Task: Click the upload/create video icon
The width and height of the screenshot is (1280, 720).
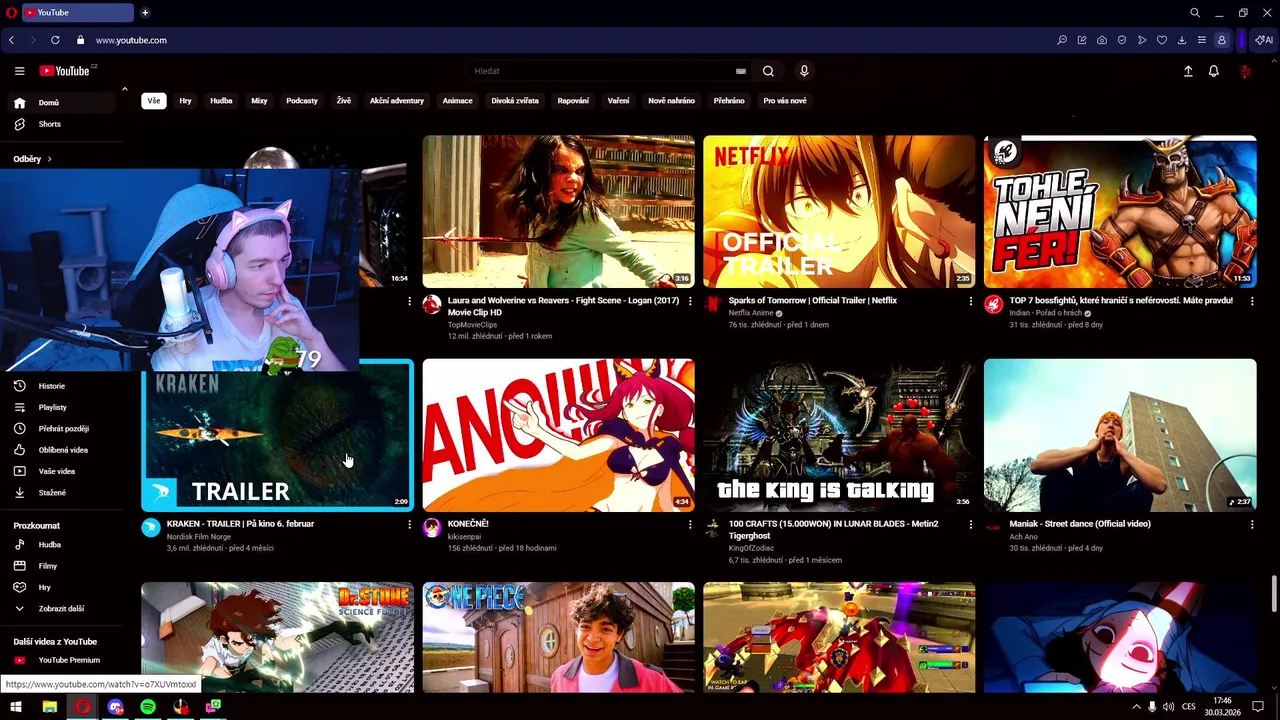Action: pos(1188,71)
